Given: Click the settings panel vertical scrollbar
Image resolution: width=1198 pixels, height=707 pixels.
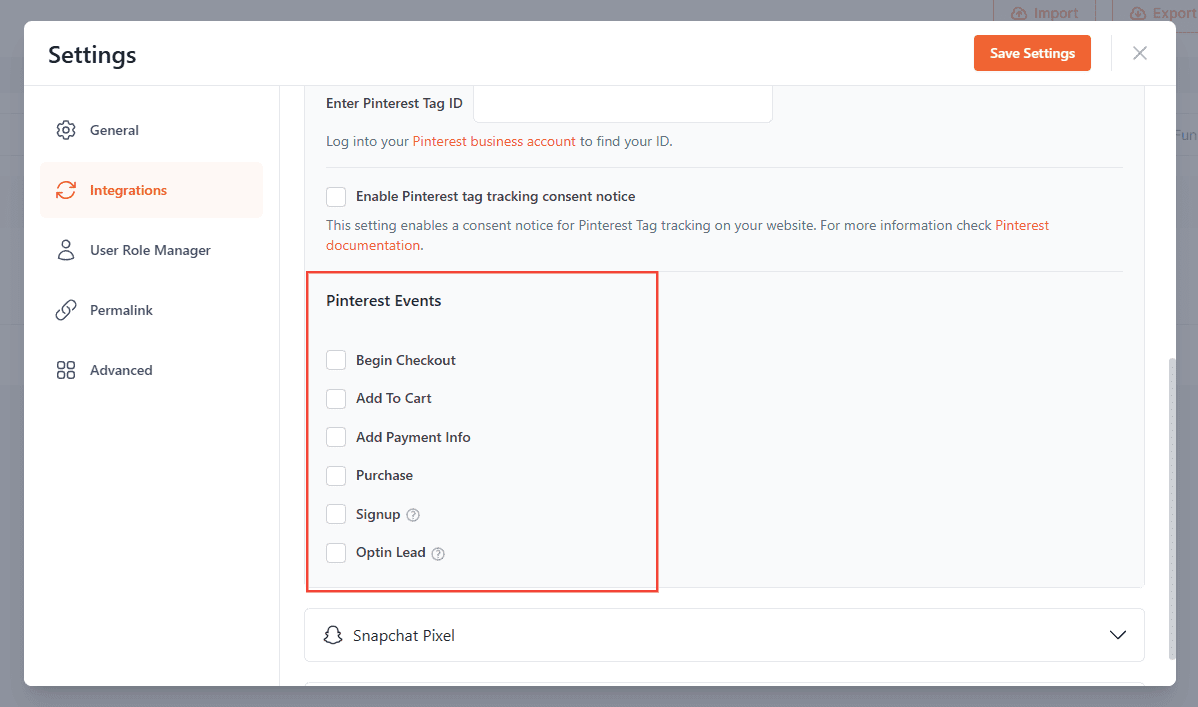Looking at the screenshot, I should pos(1172,508).
